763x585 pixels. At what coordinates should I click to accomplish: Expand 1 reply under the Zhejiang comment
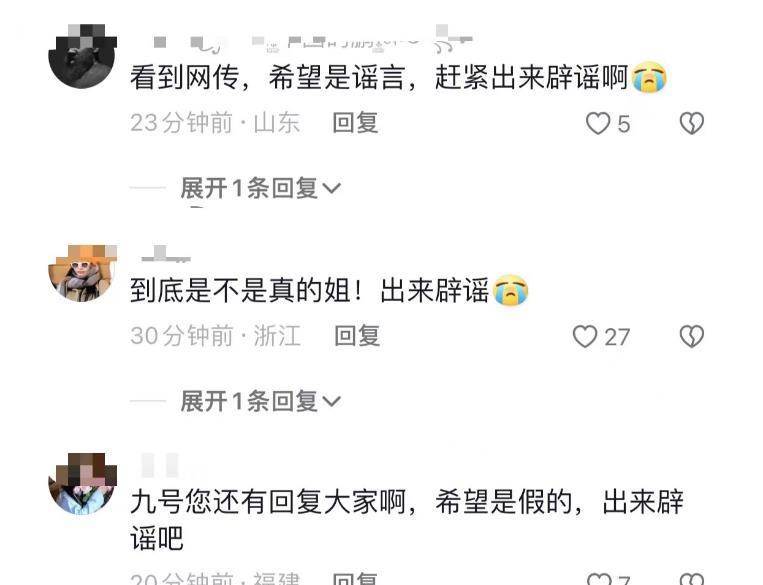coord(260,401)
